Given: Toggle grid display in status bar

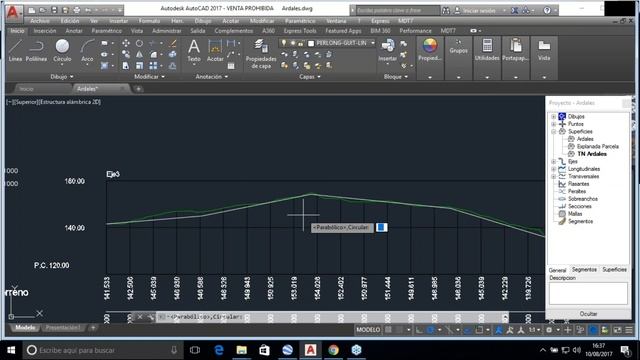Looking at the screenshot, I should [388, 330].
